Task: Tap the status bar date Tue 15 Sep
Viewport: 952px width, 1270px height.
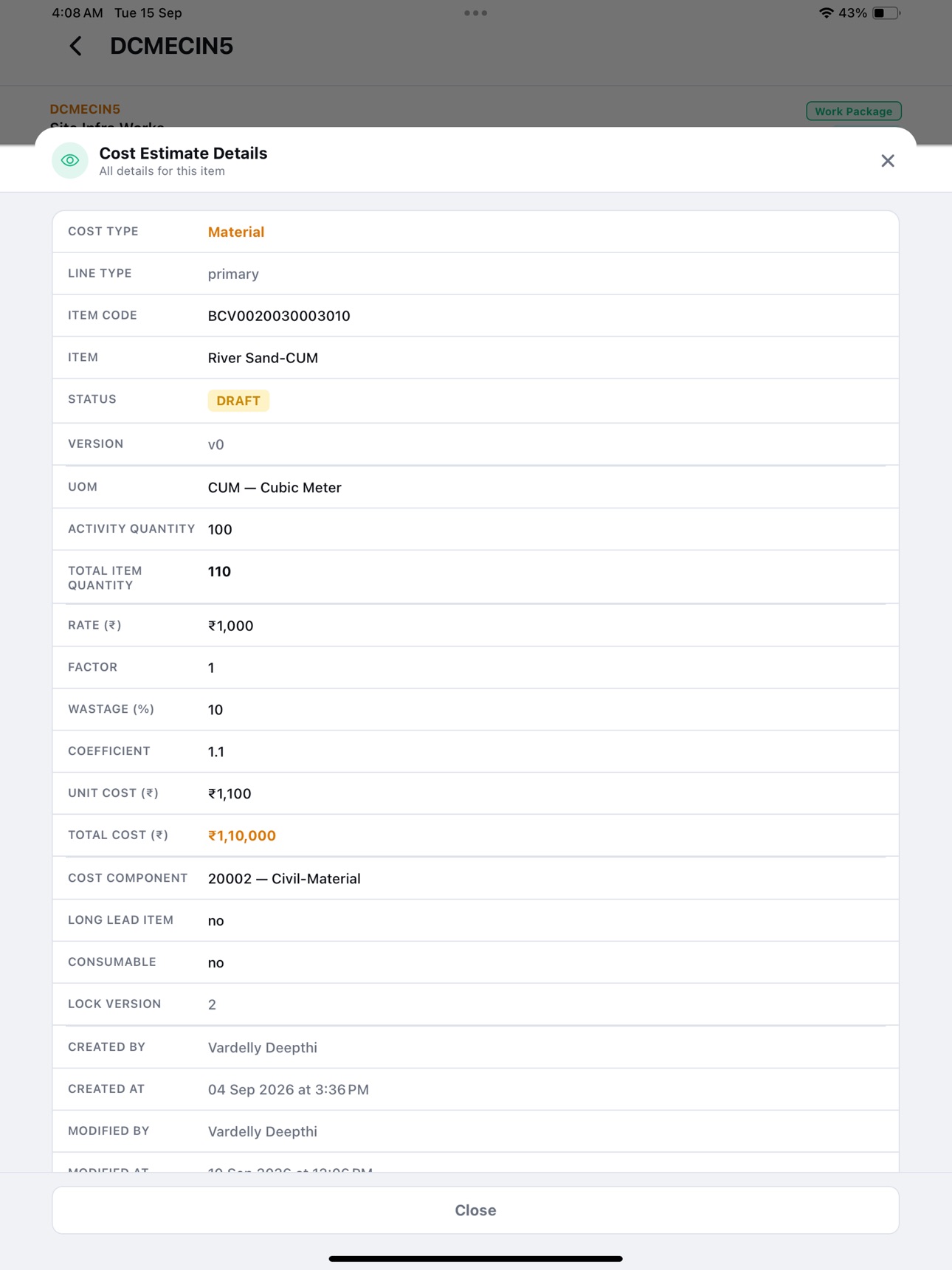Action: (x=148, y=13)
